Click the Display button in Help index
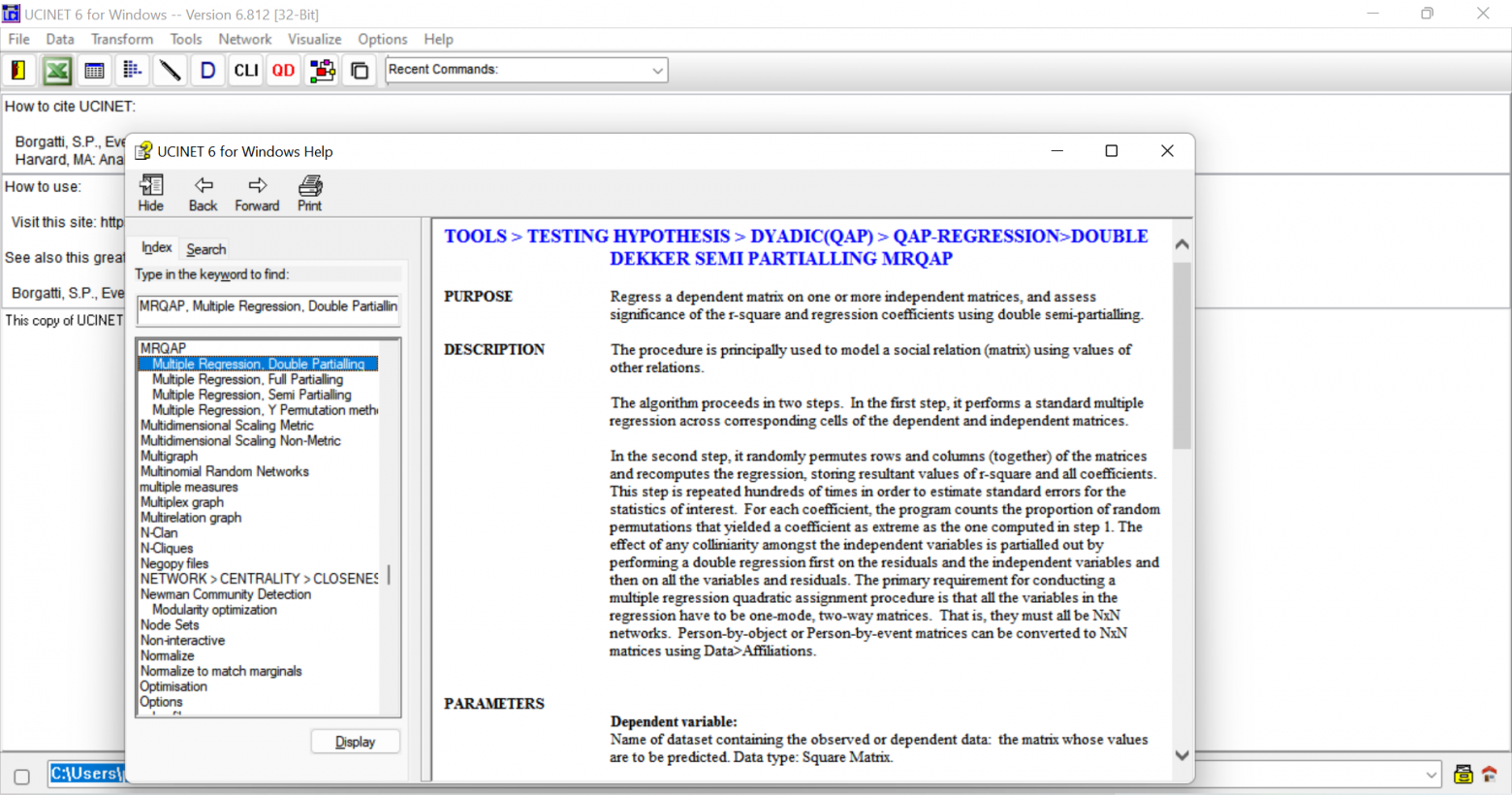The width and height of the screenshot is (1512, 795). click(x=356, y=742)
